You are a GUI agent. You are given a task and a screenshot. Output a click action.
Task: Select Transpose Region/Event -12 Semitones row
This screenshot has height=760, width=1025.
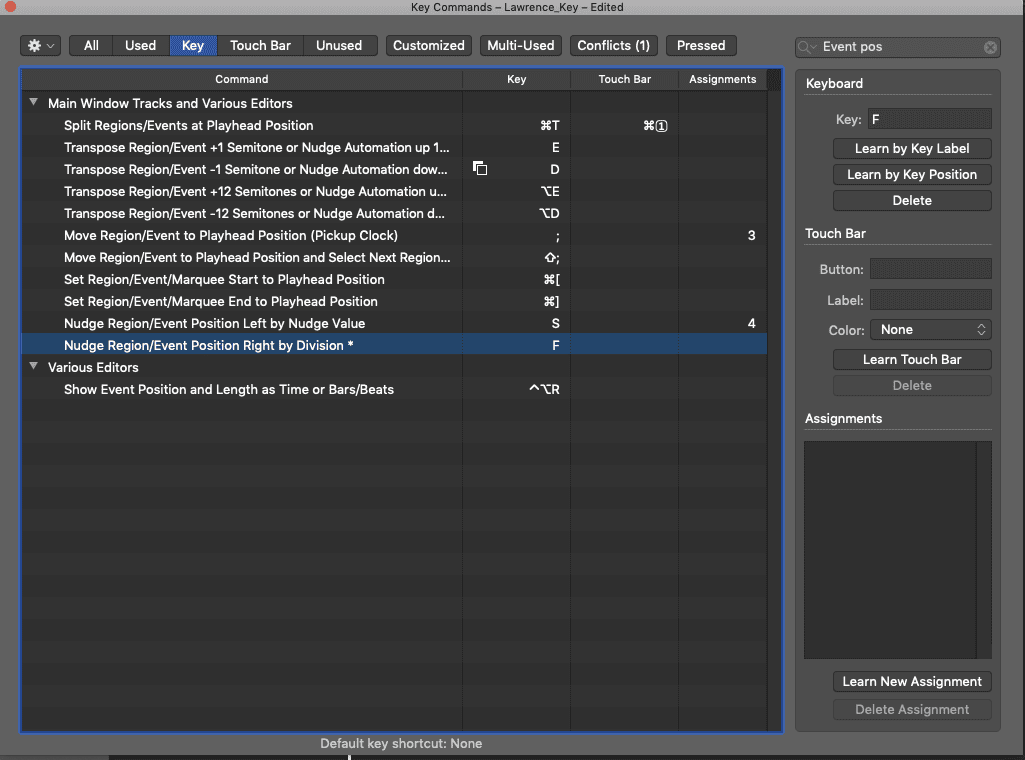coord(394,214)
